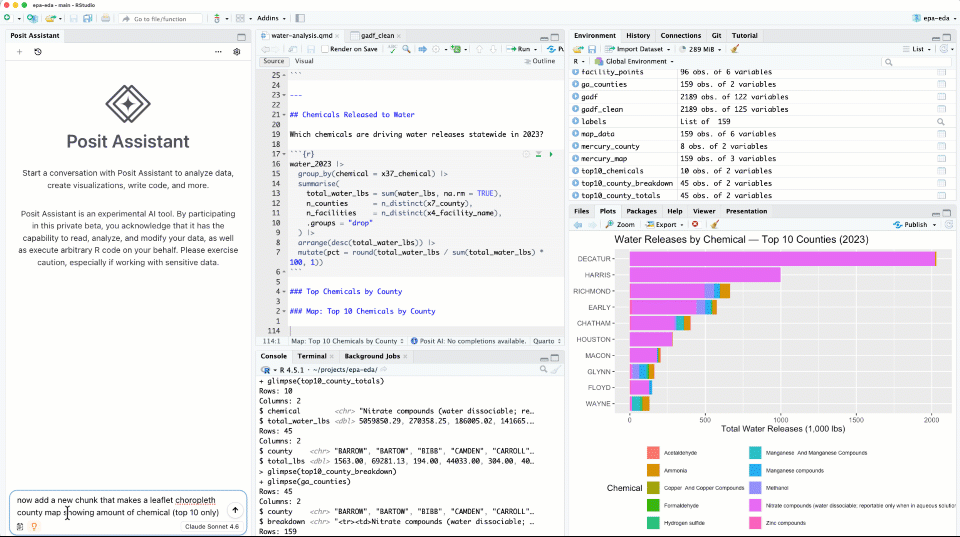
Task: Click the spell check ABC icon in editor
Action: (392, 49)
